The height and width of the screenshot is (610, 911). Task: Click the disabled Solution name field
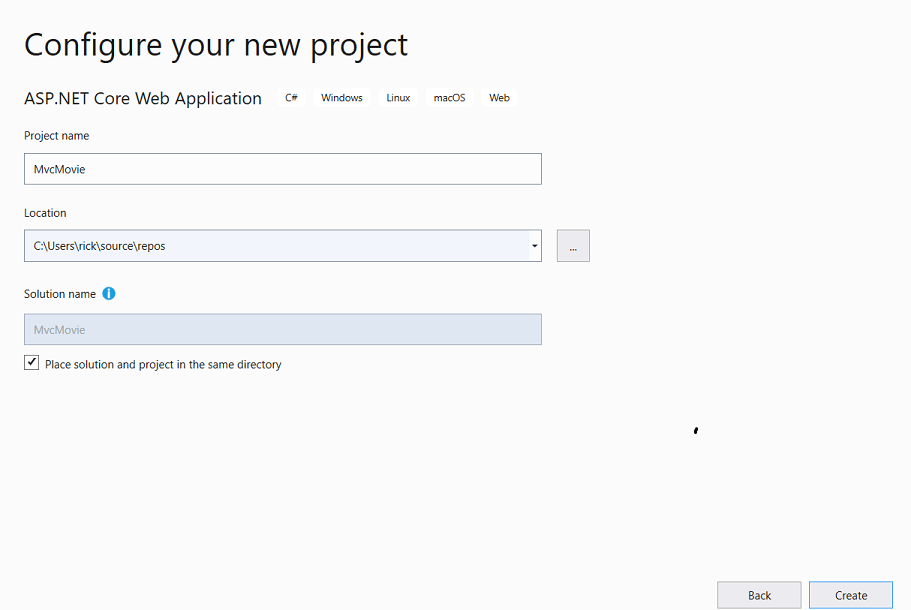click(283, 329)
